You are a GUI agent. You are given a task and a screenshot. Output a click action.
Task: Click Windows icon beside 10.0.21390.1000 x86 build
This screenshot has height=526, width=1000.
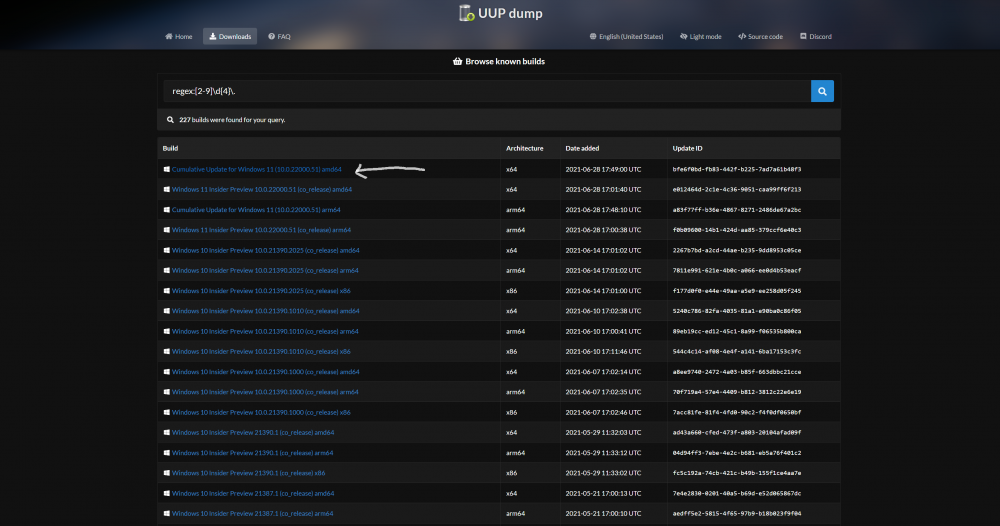tap(166, 413)
